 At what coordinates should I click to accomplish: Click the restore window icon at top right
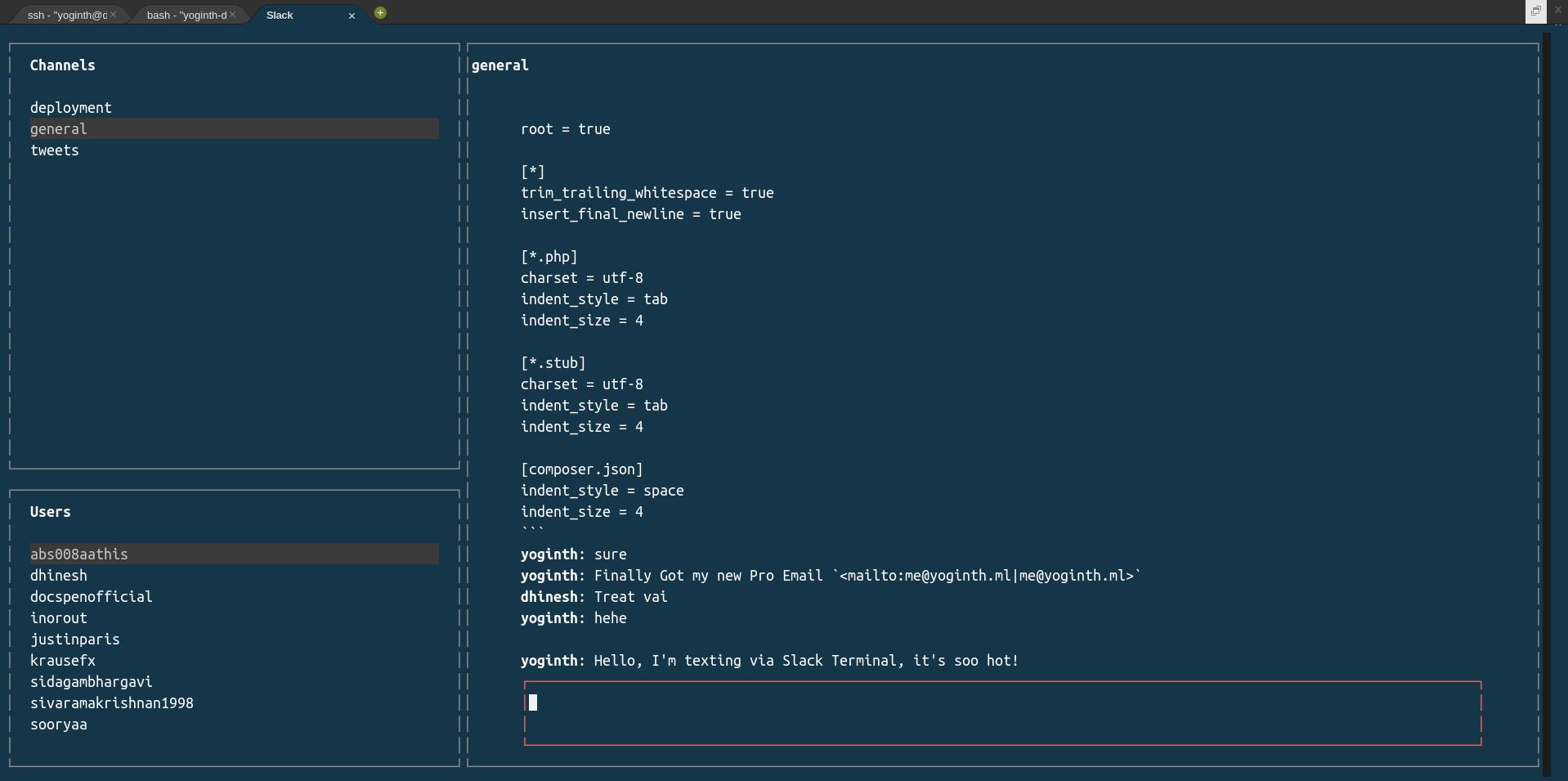pyautogui.click(x=1536, y=11)
